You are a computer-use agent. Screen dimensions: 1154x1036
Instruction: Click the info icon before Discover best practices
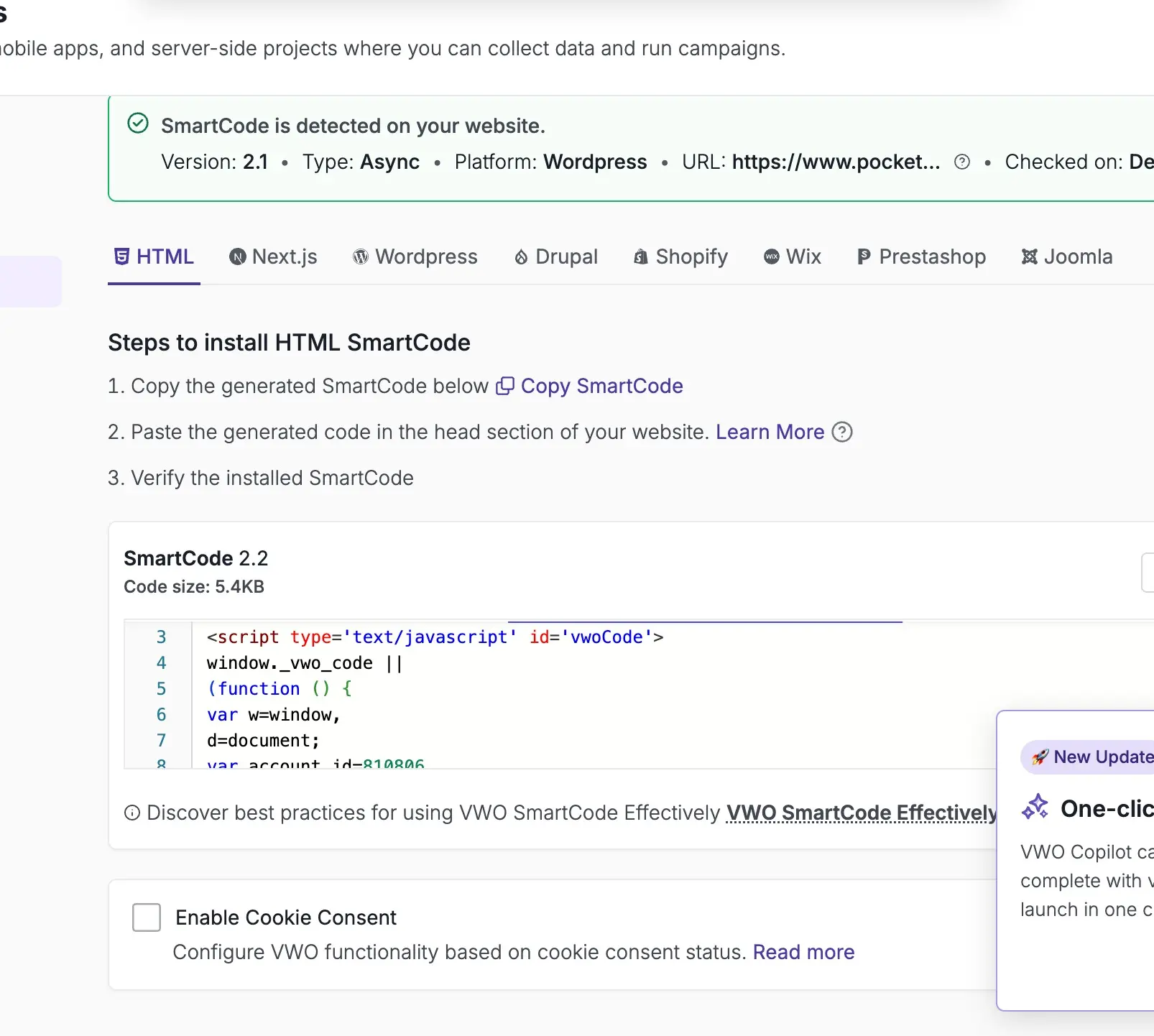click(132, 813)
